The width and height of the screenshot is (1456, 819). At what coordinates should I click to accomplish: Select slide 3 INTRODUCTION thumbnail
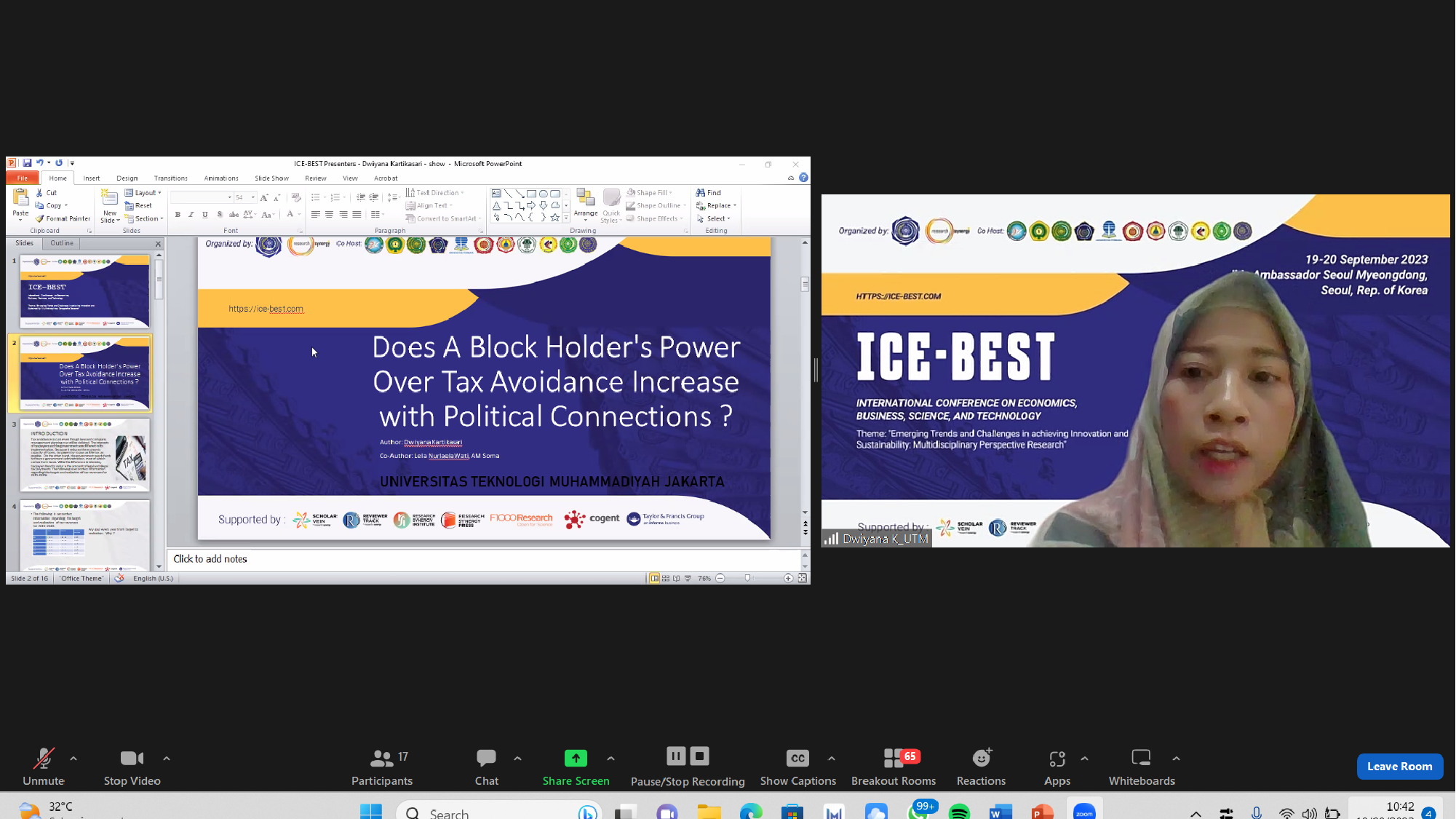84,455
